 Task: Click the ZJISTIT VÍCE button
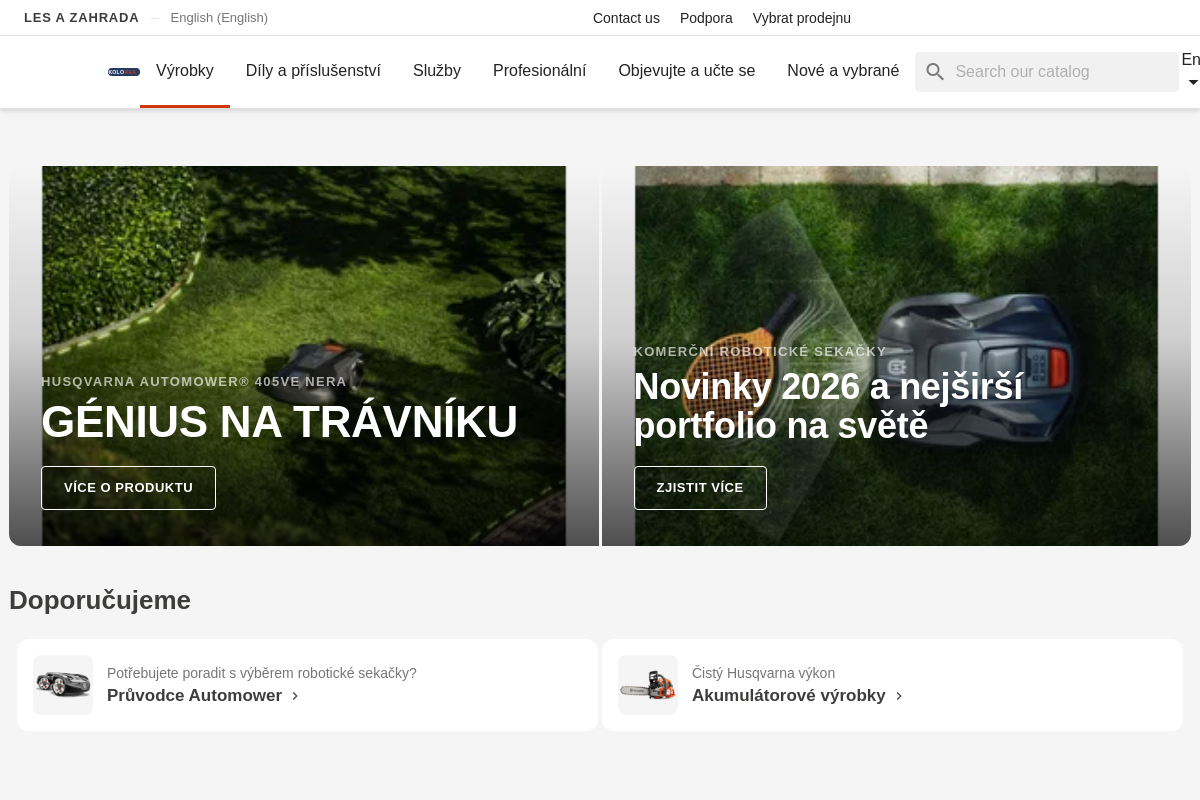700,488
